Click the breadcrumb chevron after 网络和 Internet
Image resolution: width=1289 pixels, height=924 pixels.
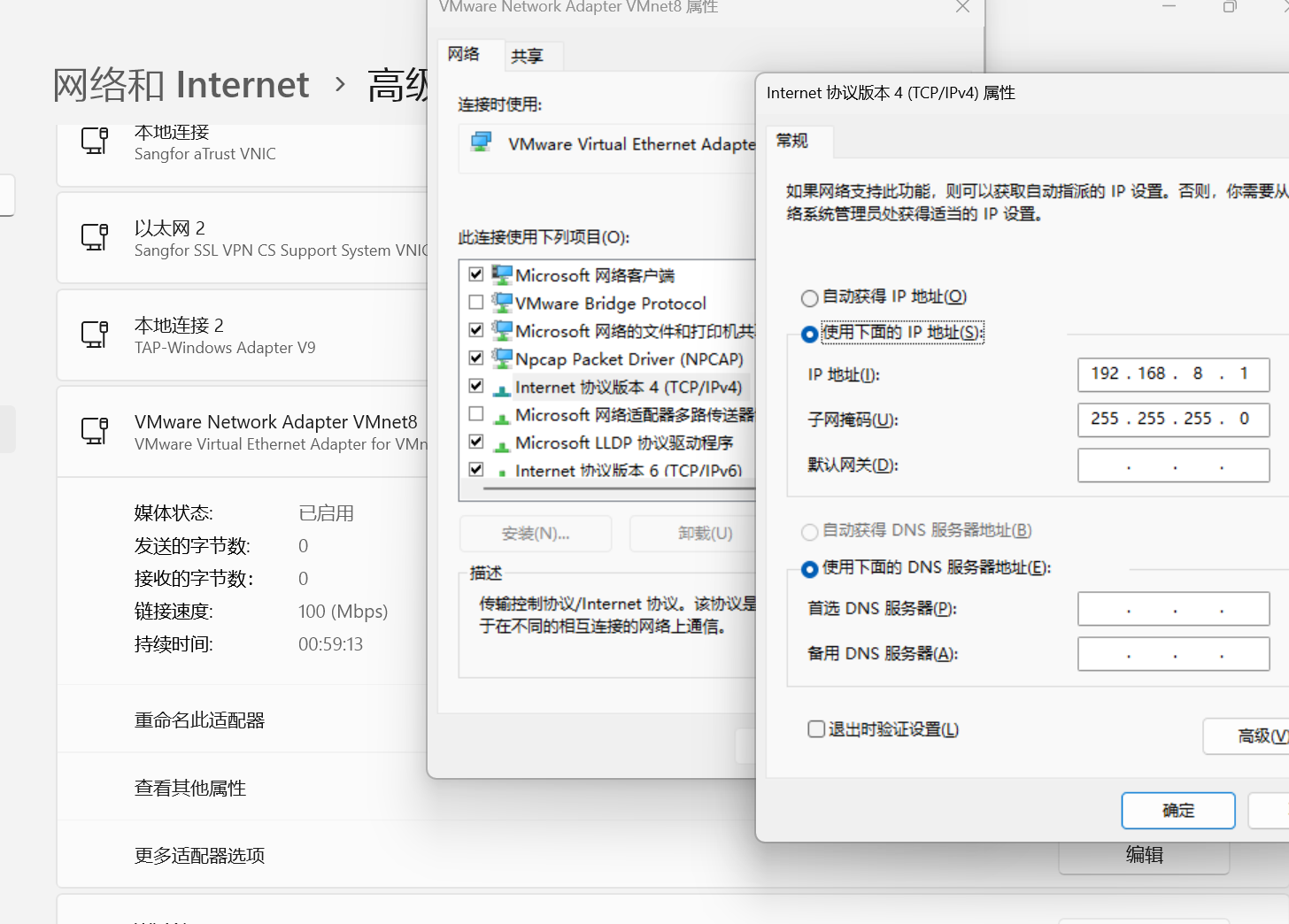tap(340, 85)
